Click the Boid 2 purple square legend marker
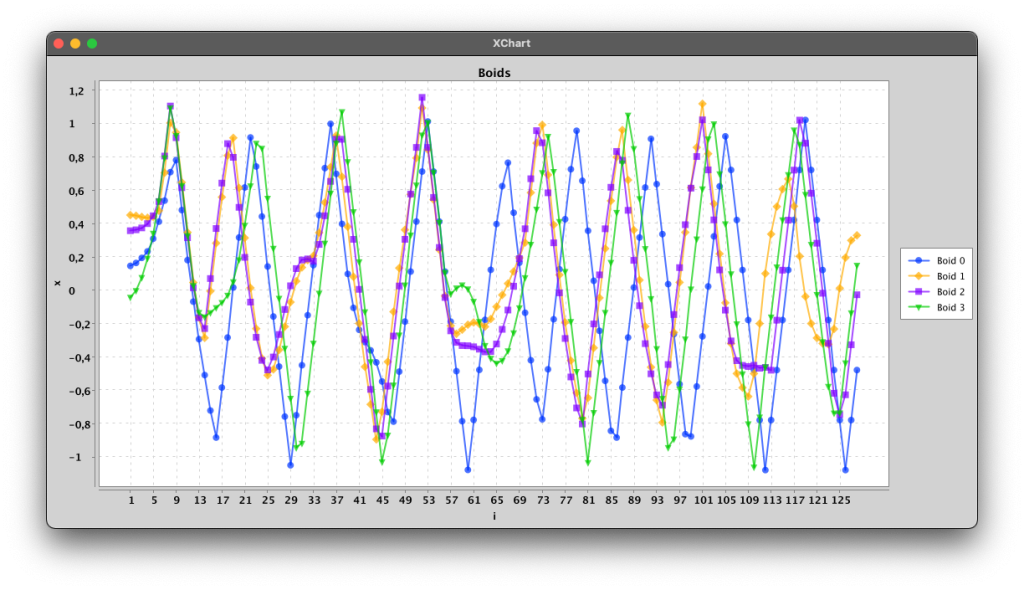The height and width of the screenshot is (590, 1024). 919,292
